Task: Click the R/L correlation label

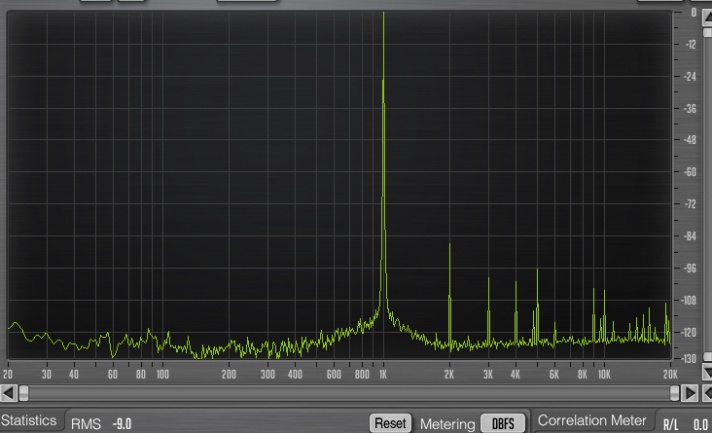Action: (x=671, y=424)
